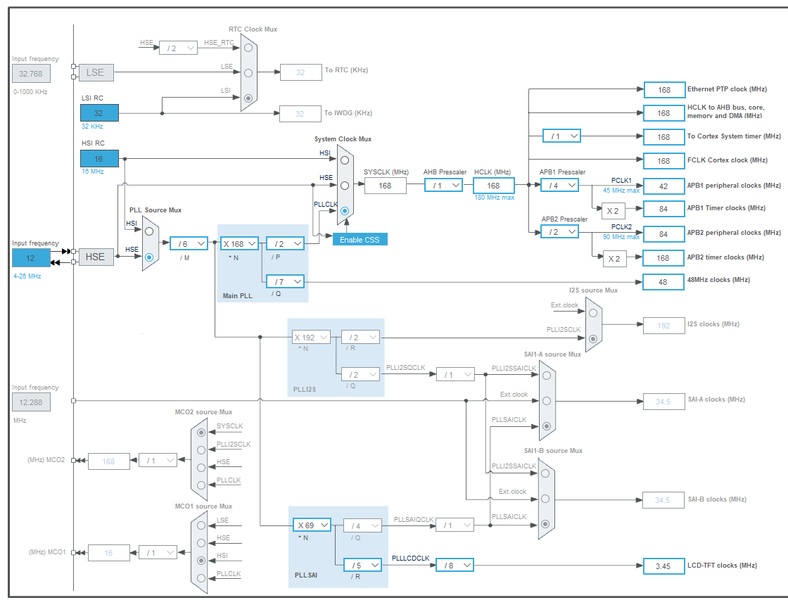This screenshot has width=788, height=602.
Task: Select PLLI2SCLK on MCO2 source Mux
Action: pos(201,450)
